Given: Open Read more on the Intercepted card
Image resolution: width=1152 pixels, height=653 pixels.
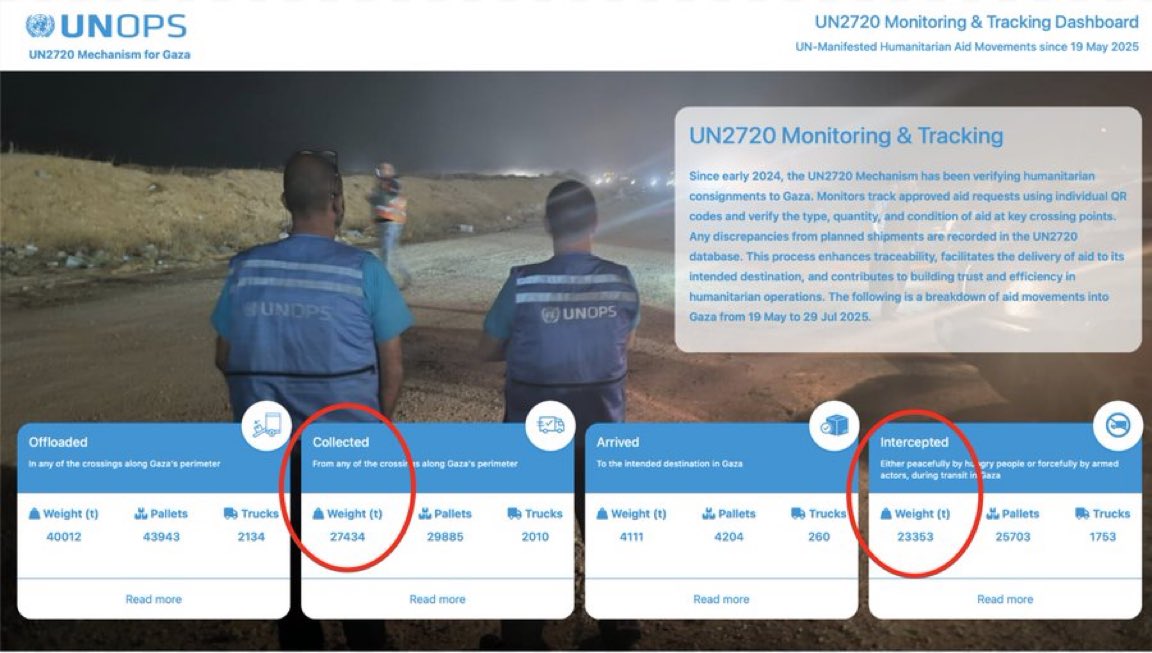Looking at the screenshot, I should (1005, 599).
